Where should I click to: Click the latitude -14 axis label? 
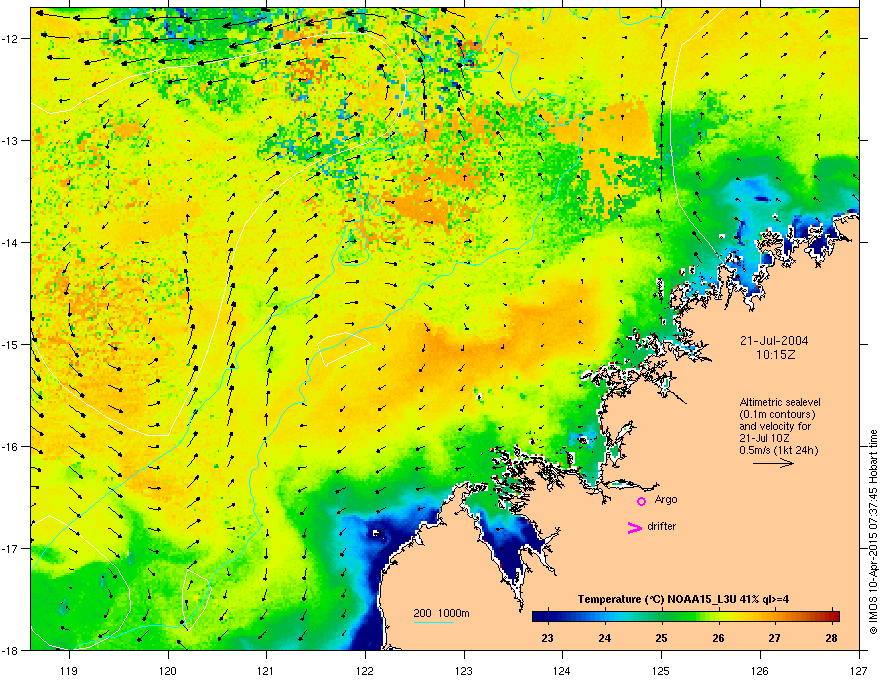[x=9, y=243]
